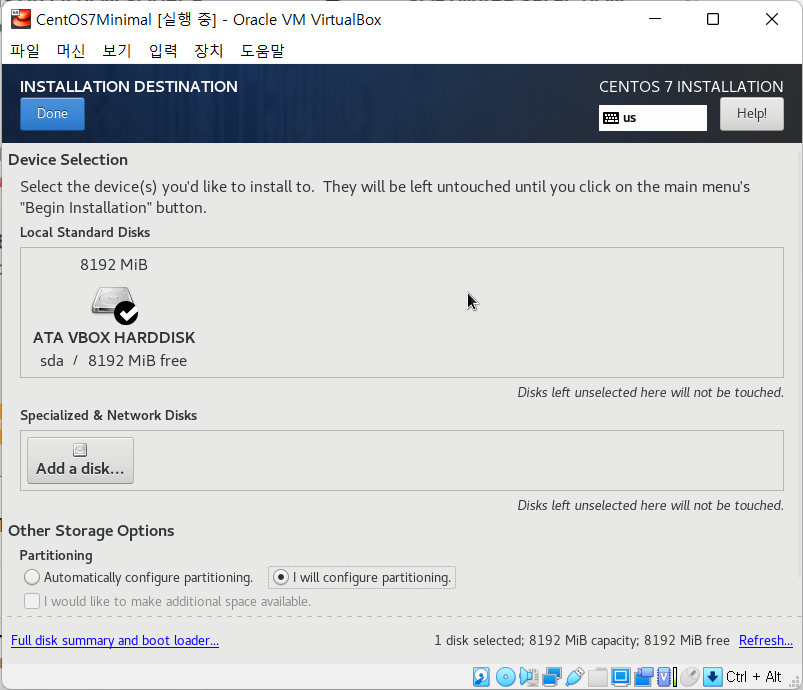Click the VirtualBox app icon in title bar

point(21,19)
